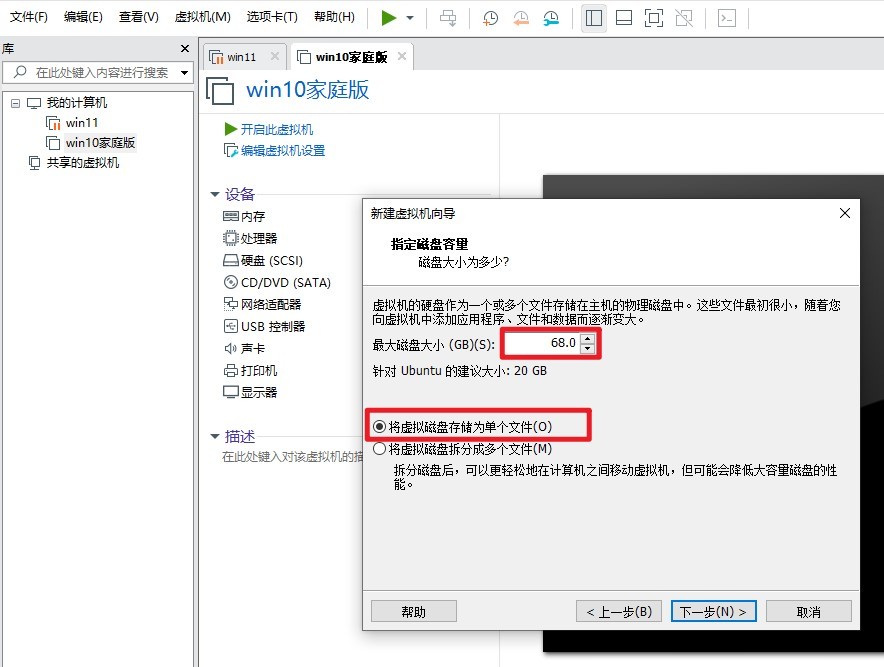Click the full screen mode icon

coord(653,18)
